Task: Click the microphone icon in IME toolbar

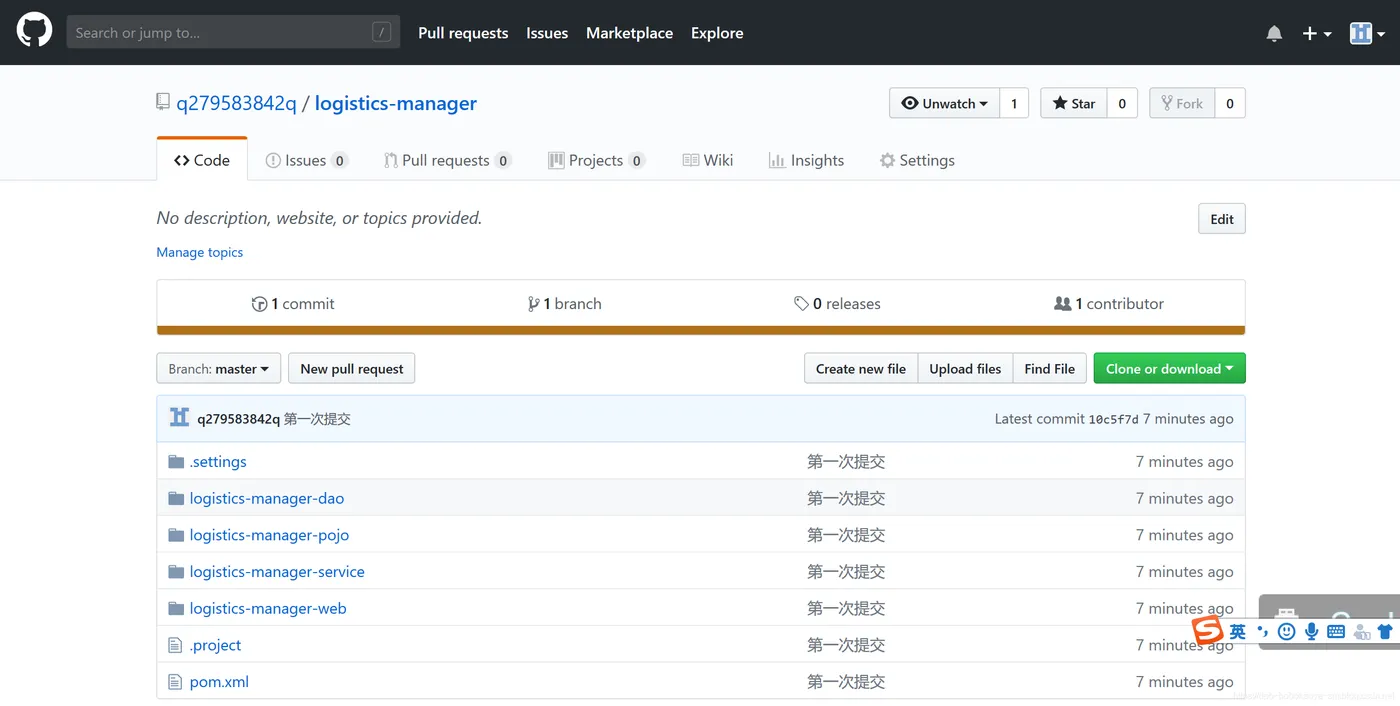Action: click(1311, 631)
